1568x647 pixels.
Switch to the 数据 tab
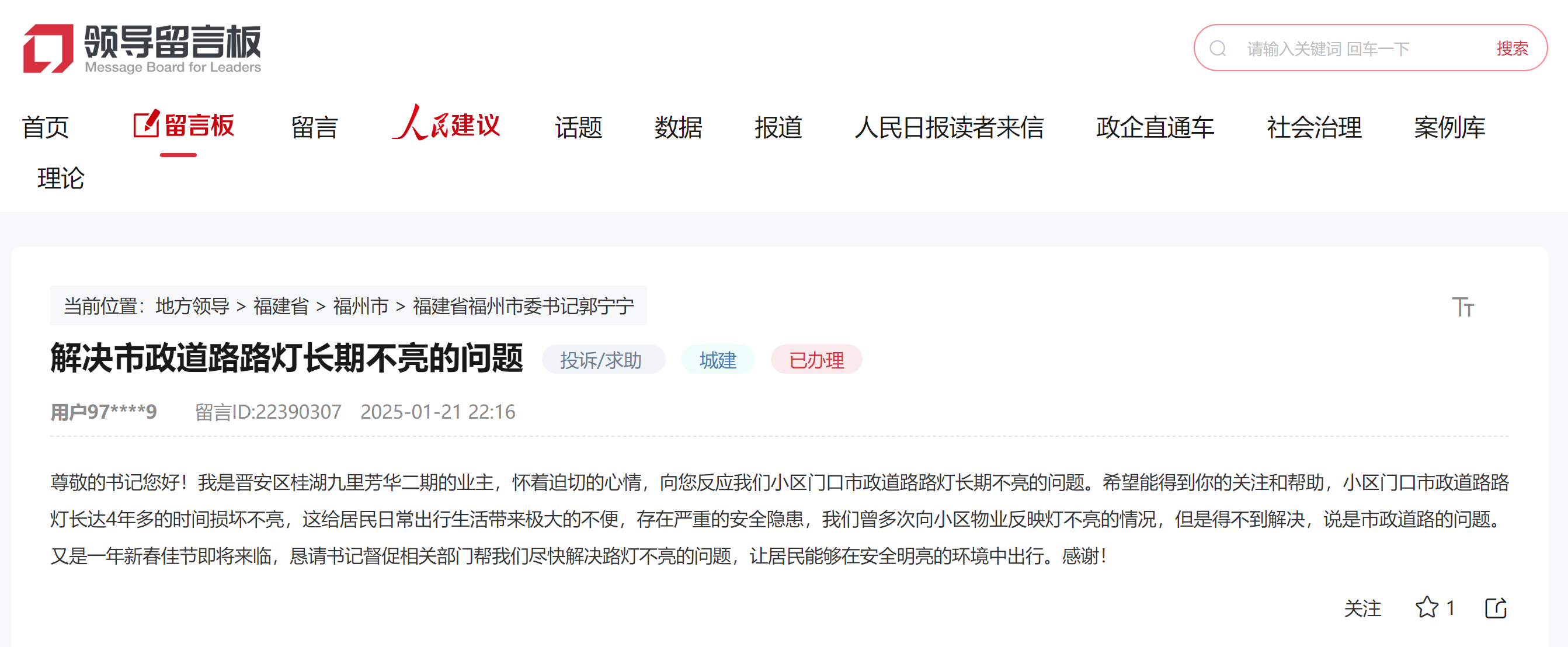[677, 128]
